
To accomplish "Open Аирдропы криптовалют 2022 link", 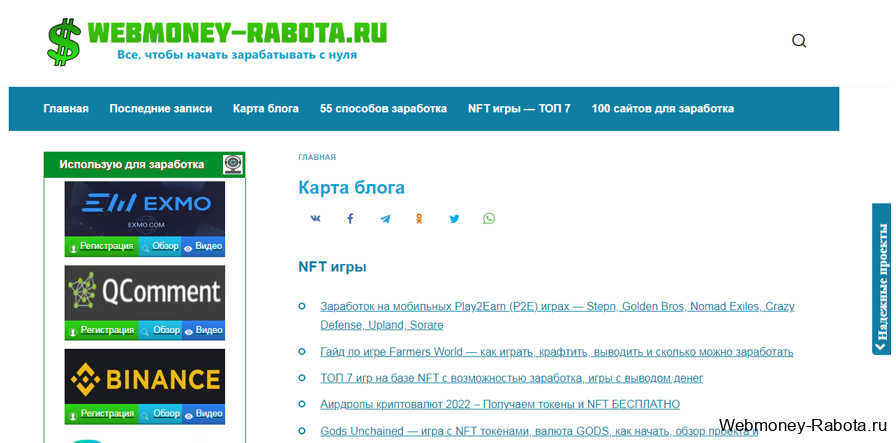I will [500, 404].
